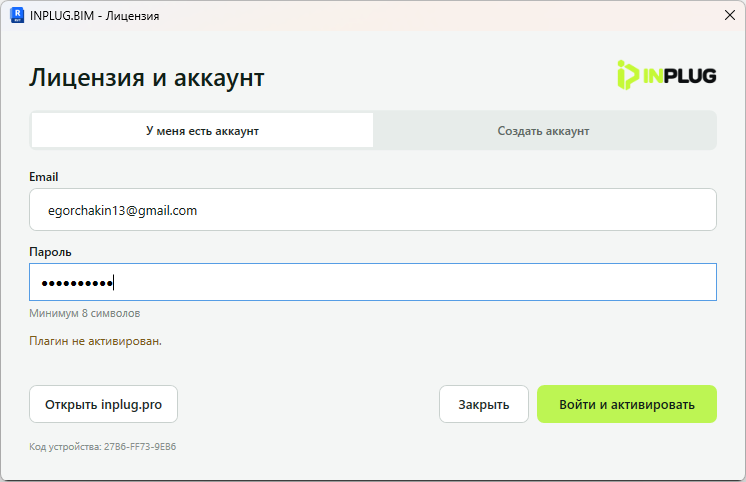Image resolution: width=746 pixels, height=482 pixels.
Task: Click into the Пароль password field
Action: (x=373, y=282)
